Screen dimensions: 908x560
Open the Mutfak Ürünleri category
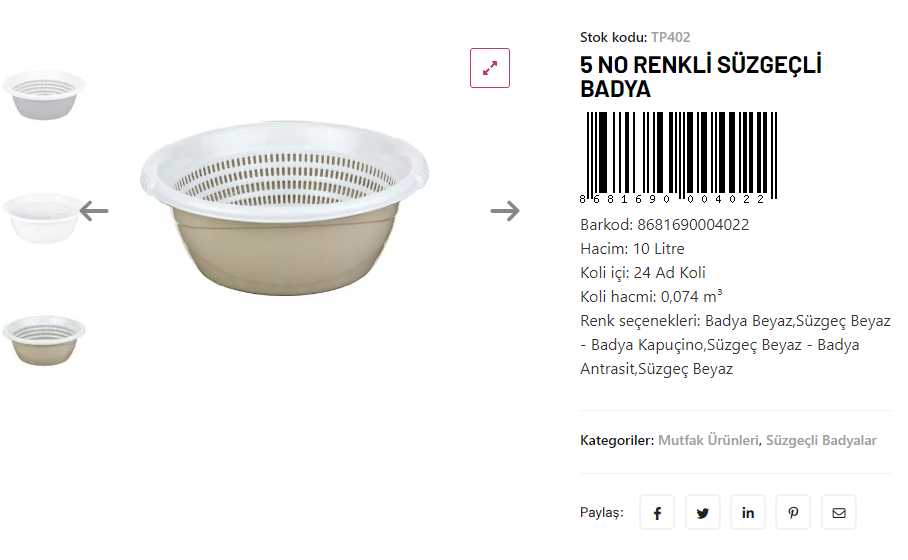pyautogui.click(x=708, y=440)
